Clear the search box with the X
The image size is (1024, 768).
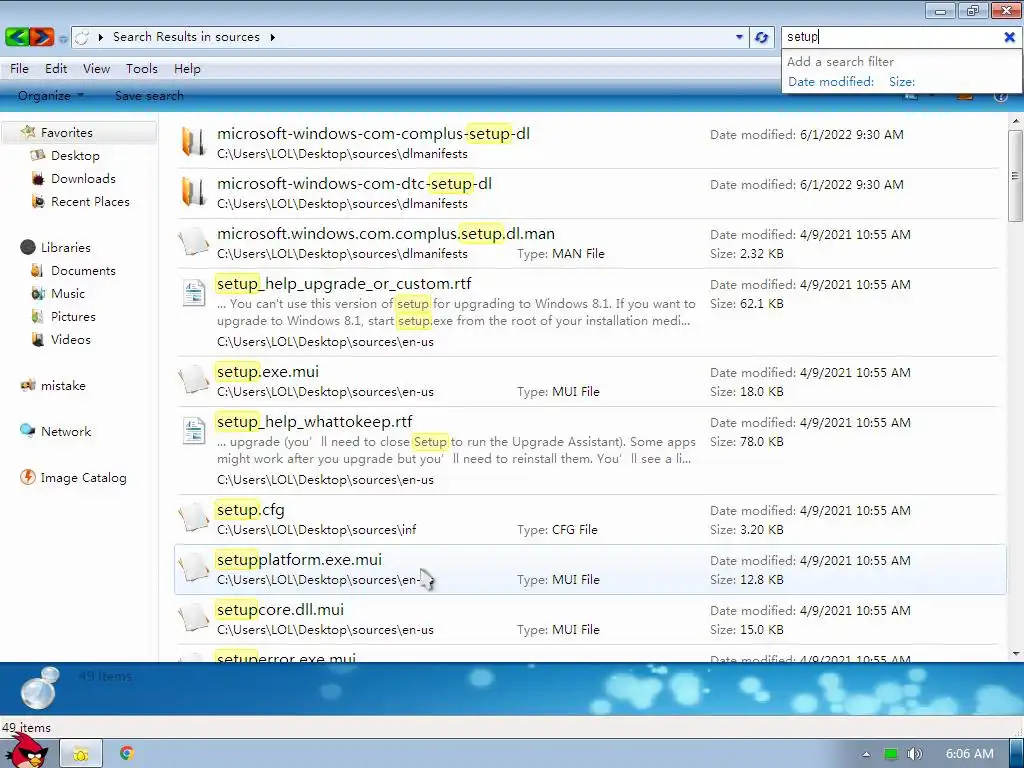point(1009,37)
